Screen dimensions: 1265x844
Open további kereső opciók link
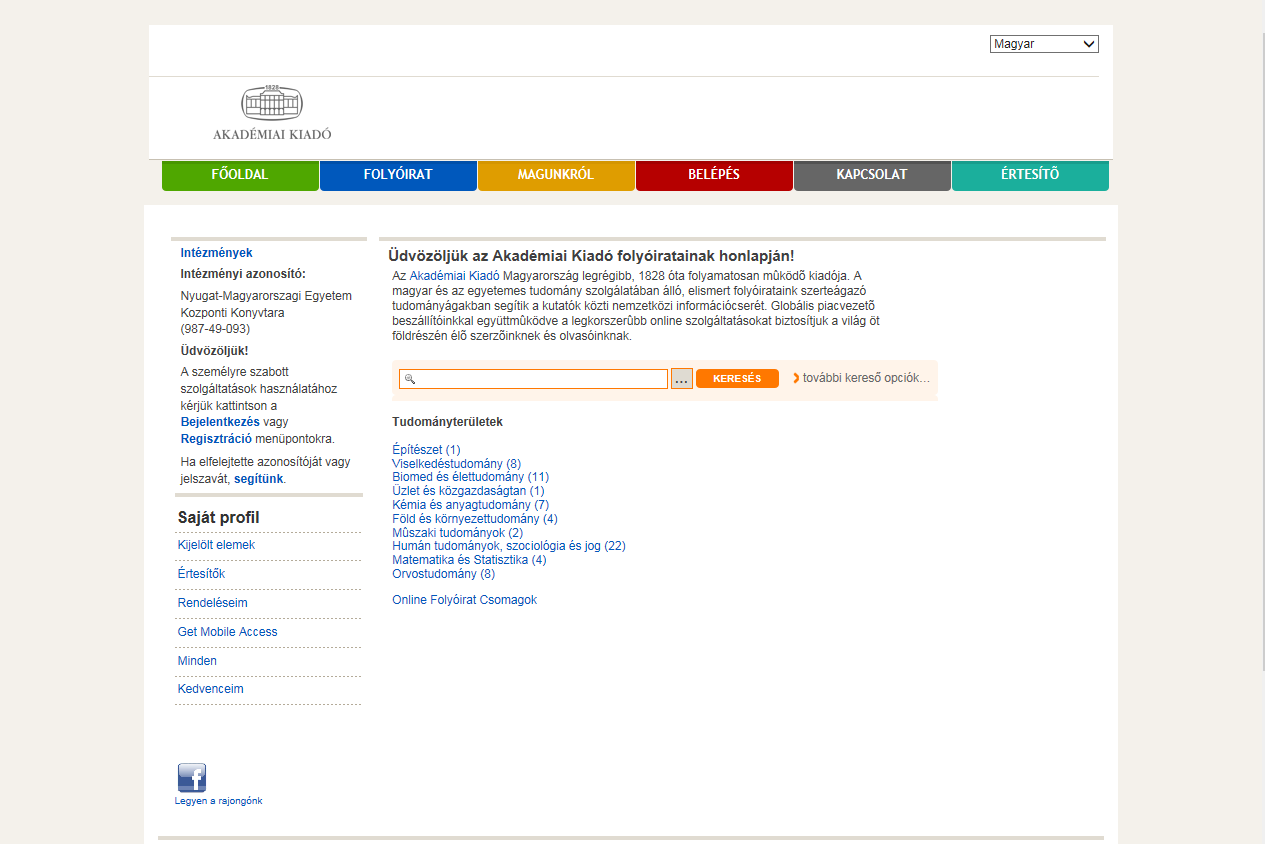(866, 378)
